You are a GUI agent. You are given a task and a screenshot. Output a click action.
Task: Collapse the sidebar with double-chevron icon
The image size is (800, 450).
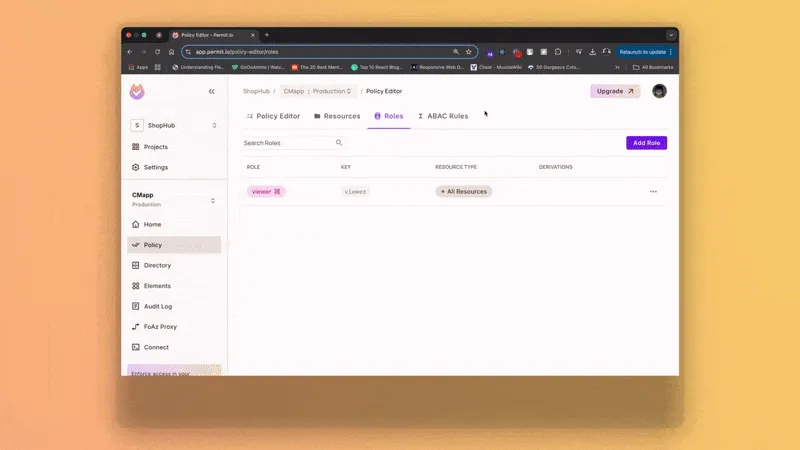pos(212,92)
